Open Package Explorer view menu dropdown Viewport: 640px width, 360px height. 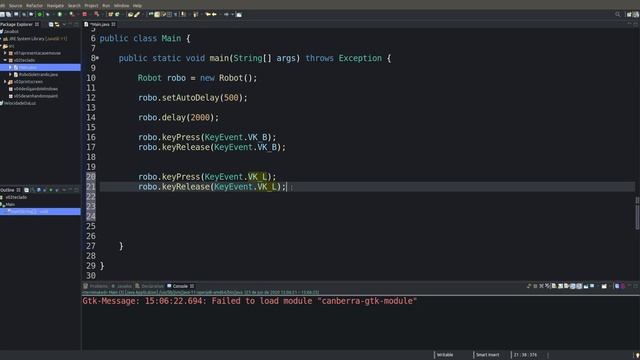pos(64,24)
